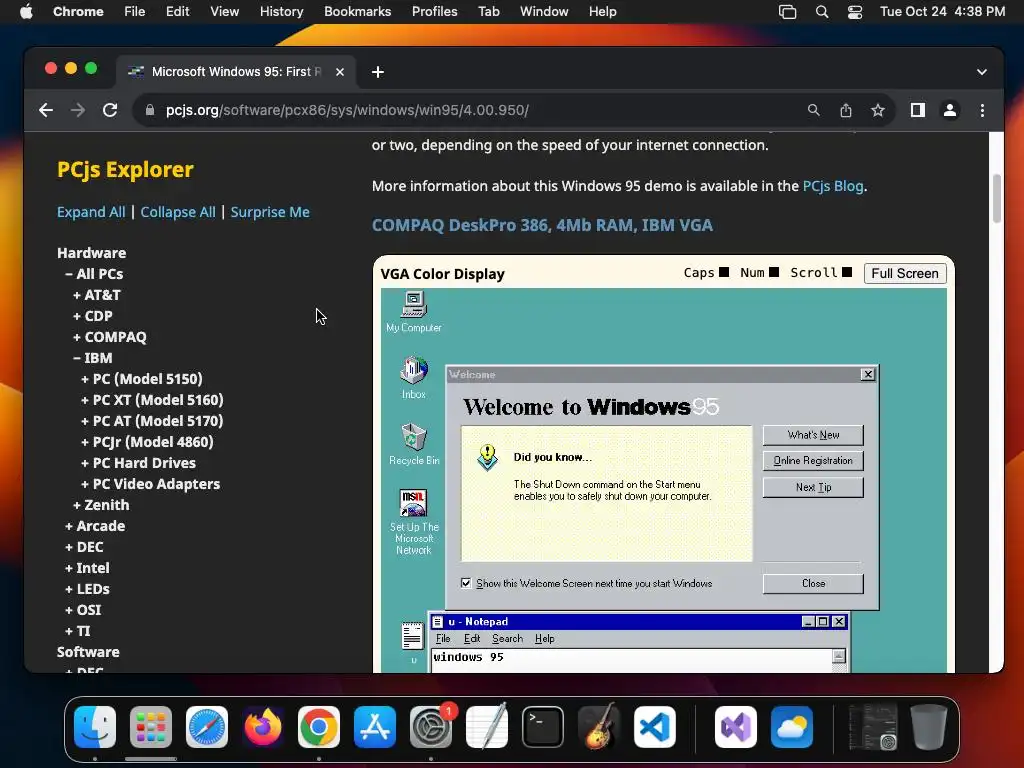Share this page via the share icon

click(846, 110)
